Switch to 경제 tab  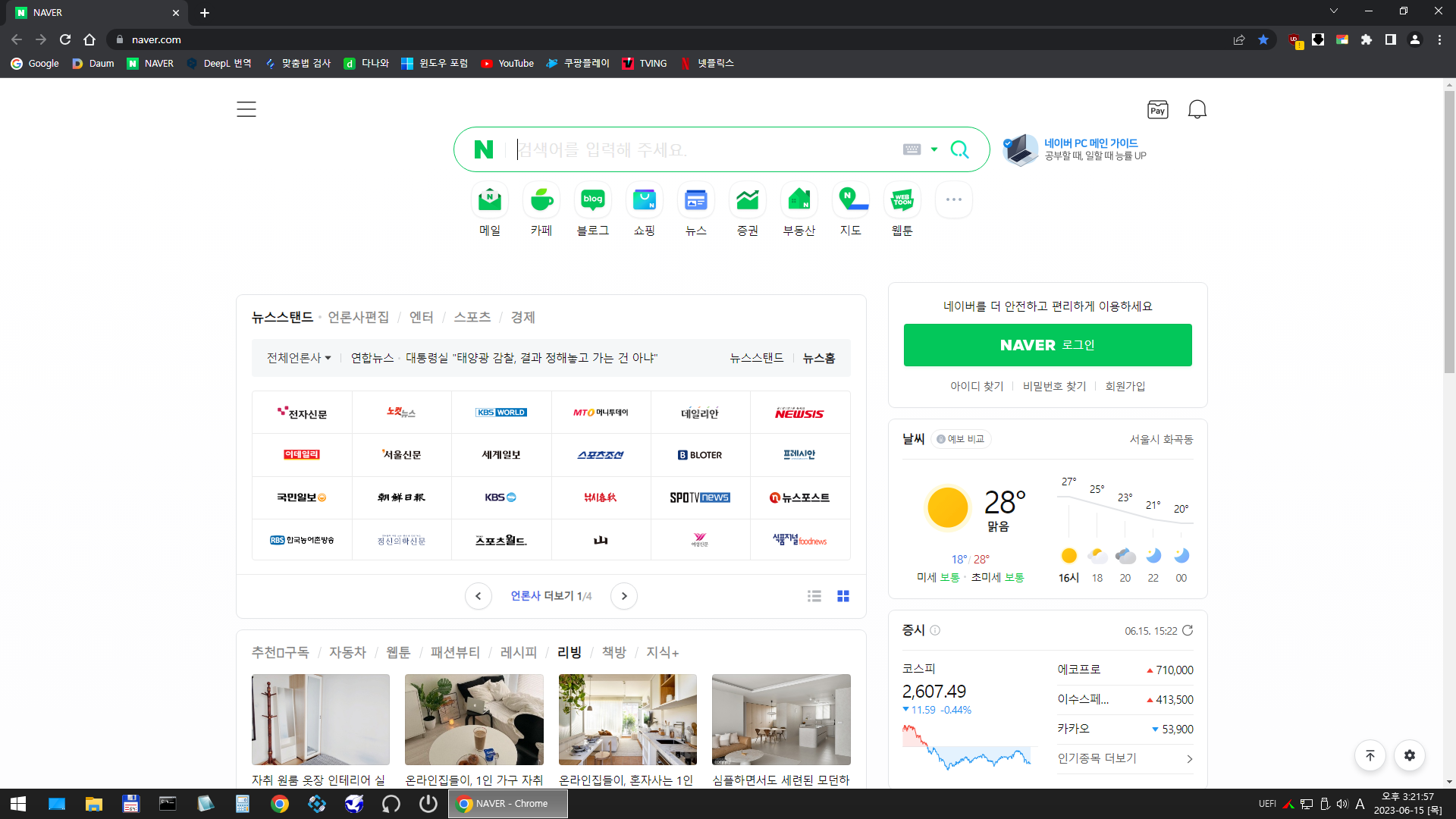522,317
